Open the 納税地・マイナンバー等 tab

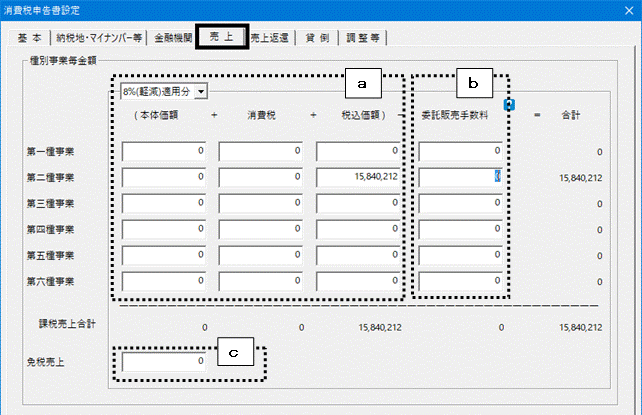(99, 38)
